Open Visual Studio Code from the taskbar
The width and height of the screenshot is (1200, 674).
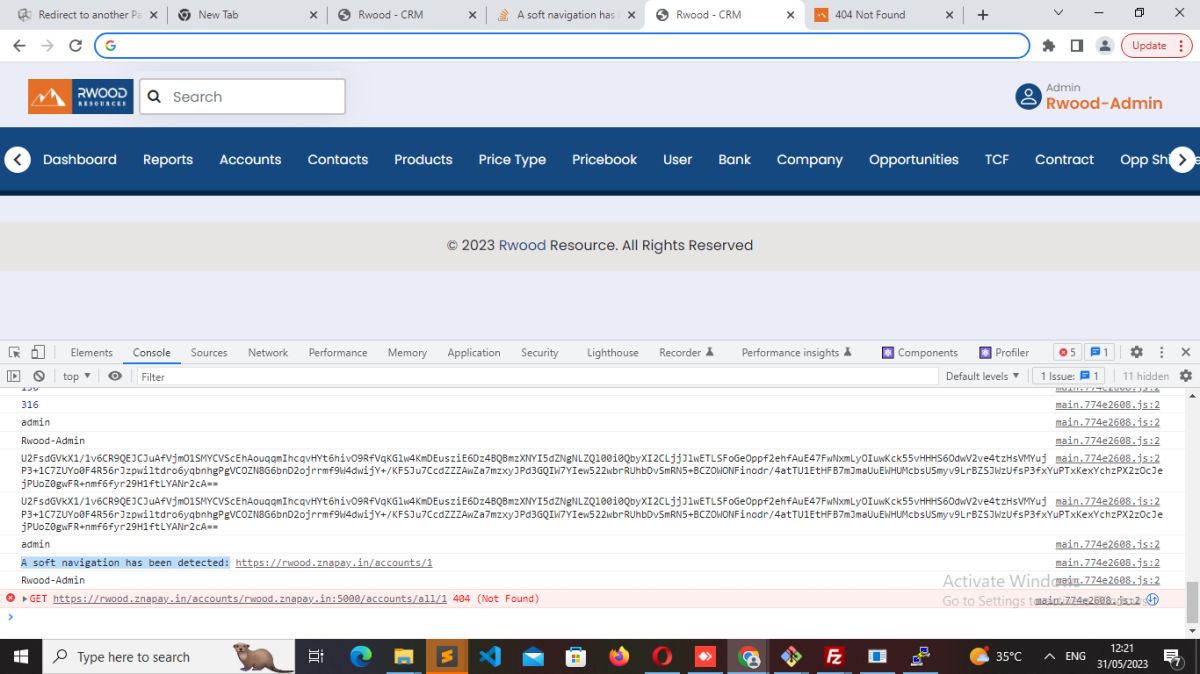(x=489, y=656)
